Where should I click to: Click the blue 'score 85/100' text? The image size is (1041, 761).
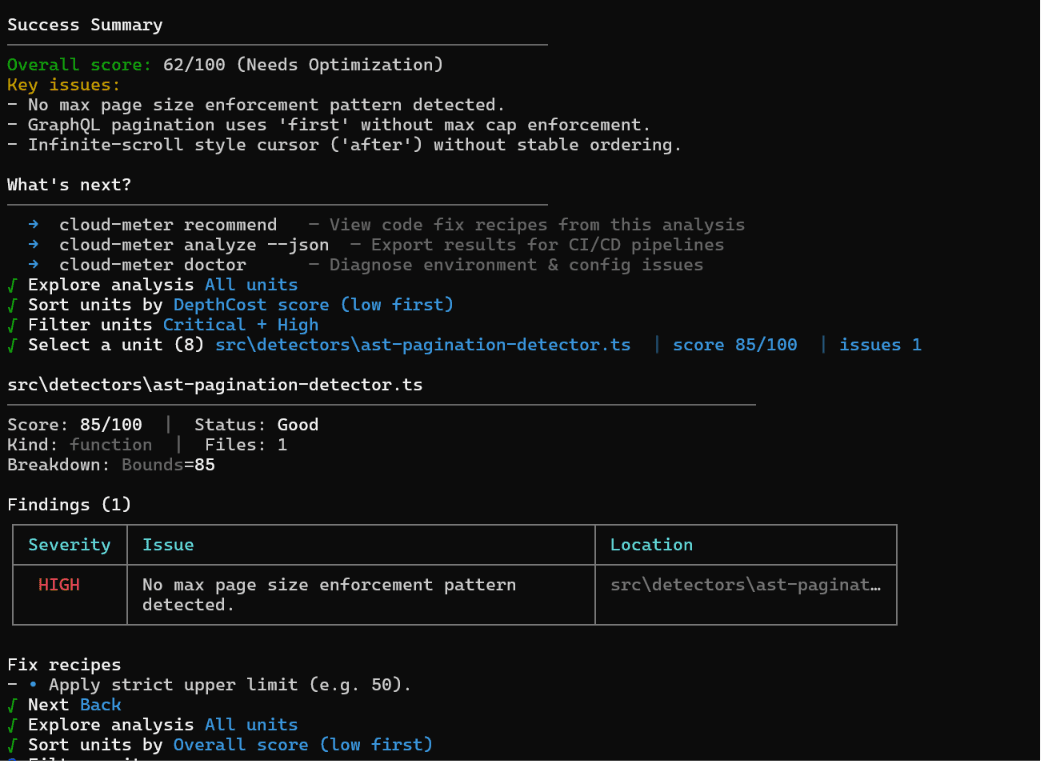pos(735,345)
